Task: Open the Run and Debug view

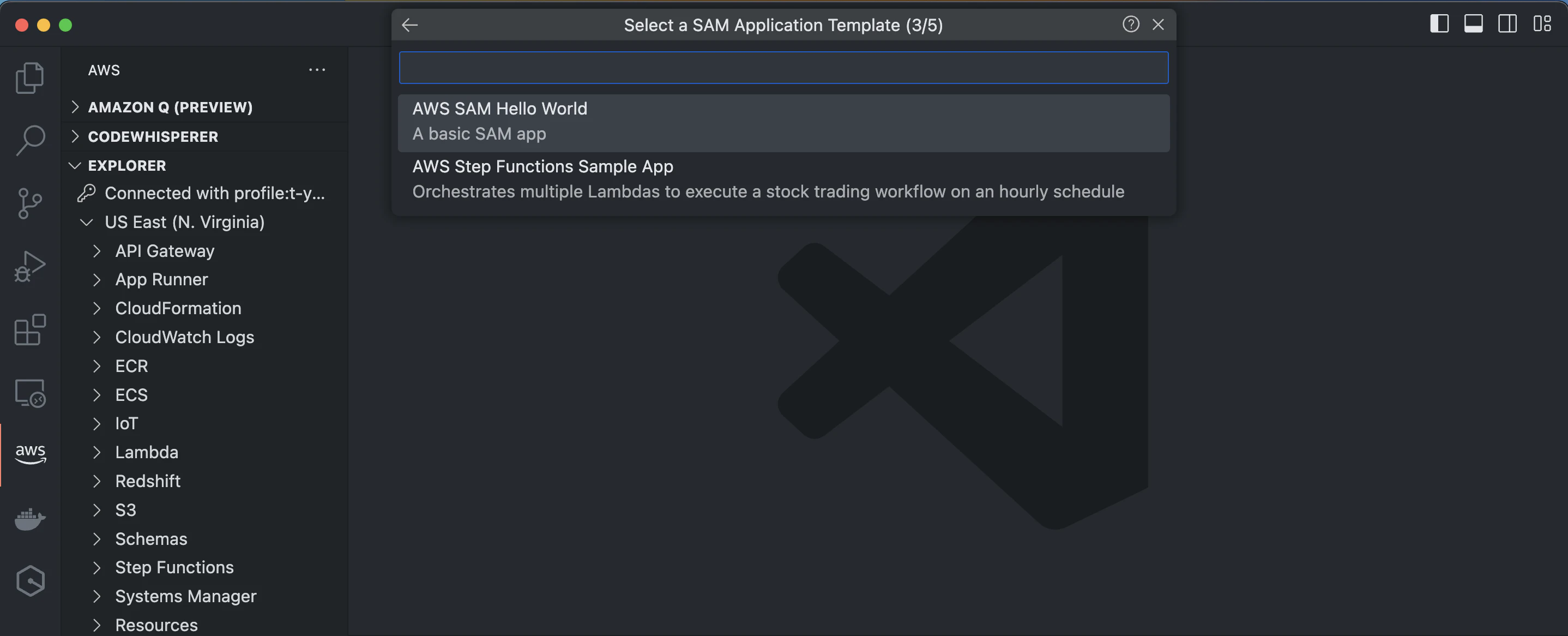Action: 30,266
